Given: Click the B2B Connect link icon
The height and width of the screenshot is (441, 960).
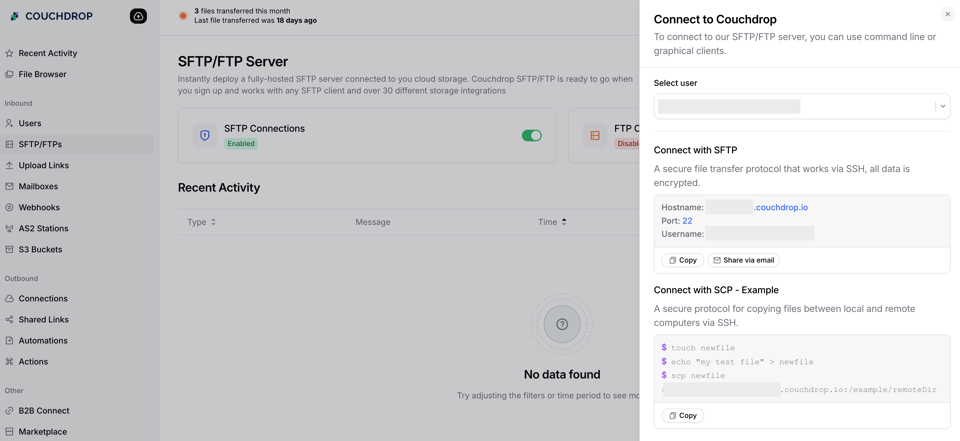Looking at the screenshot, I should click(x=9, y=411).
